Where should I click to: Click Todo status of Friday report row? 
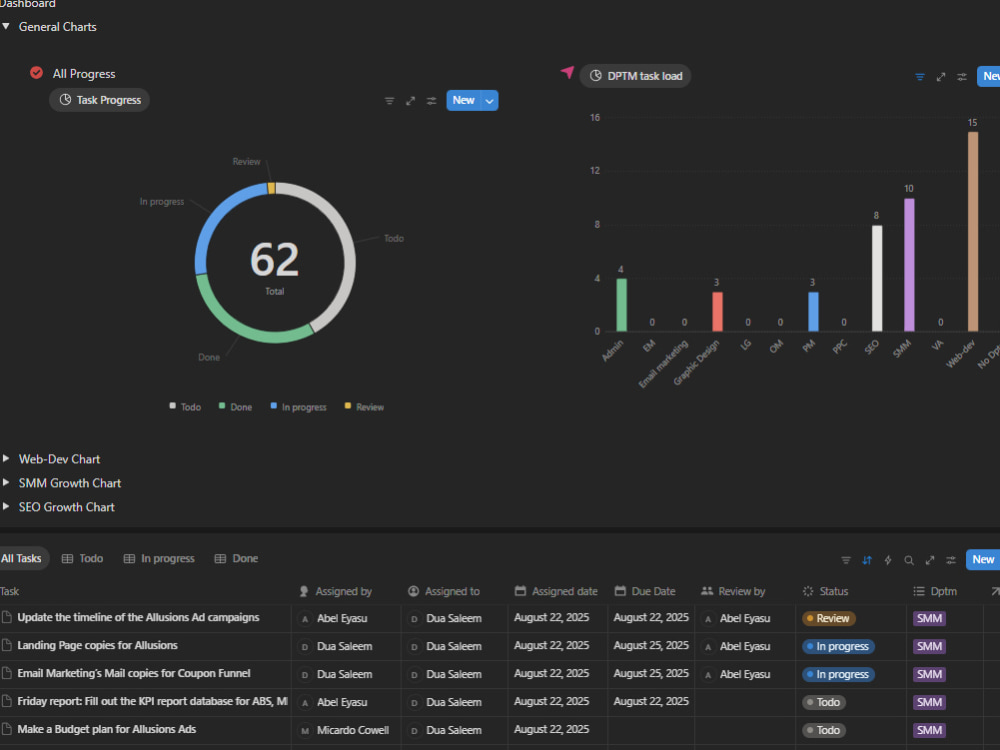823,702
